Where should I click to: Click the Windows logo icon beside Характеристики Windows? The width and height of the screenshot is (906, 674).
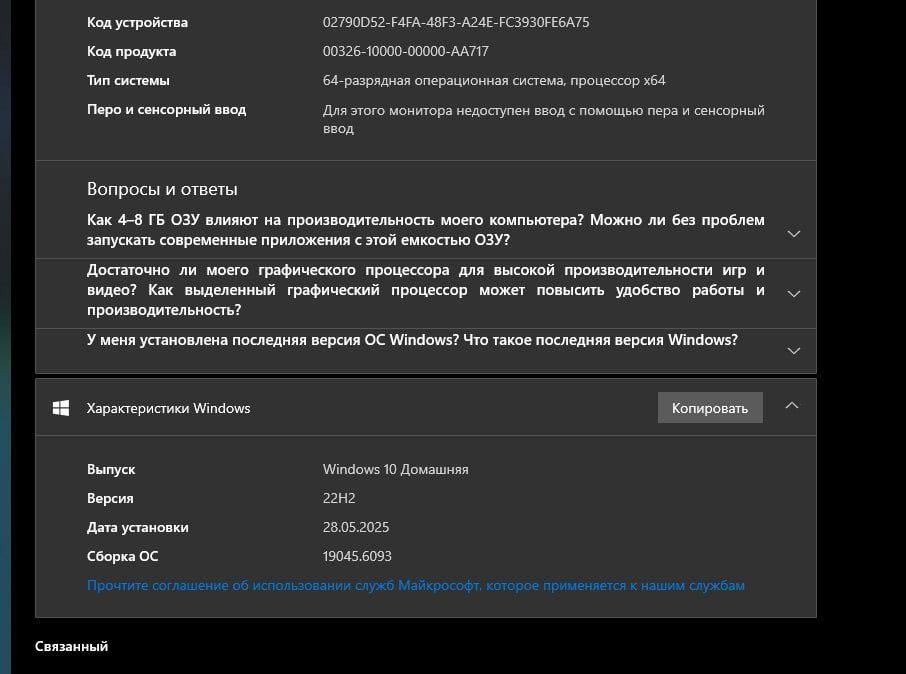pyautogui.click(x=61, y=408)
